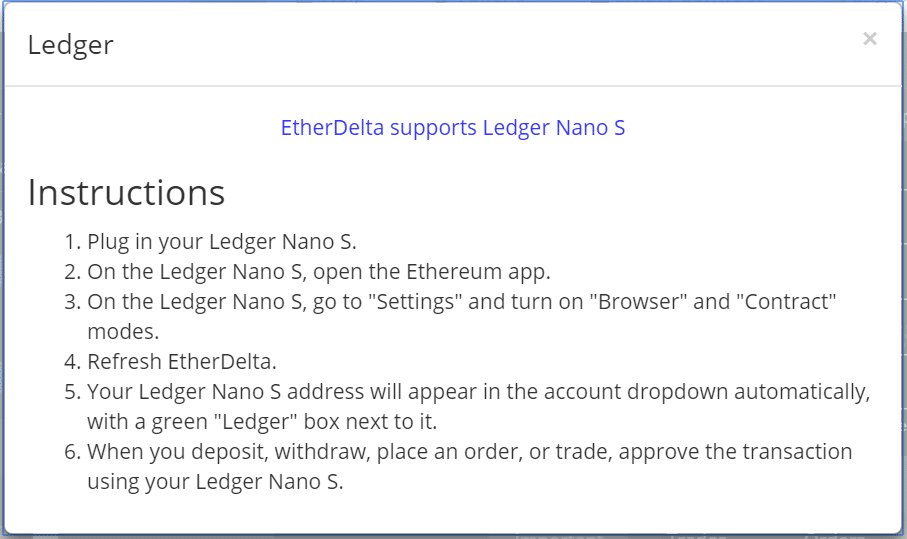Image resolution: width=907 pixels, height=539 pixels.
Task: Click the quoted word "Contract" in step 3
Action: tap(786, 301)
